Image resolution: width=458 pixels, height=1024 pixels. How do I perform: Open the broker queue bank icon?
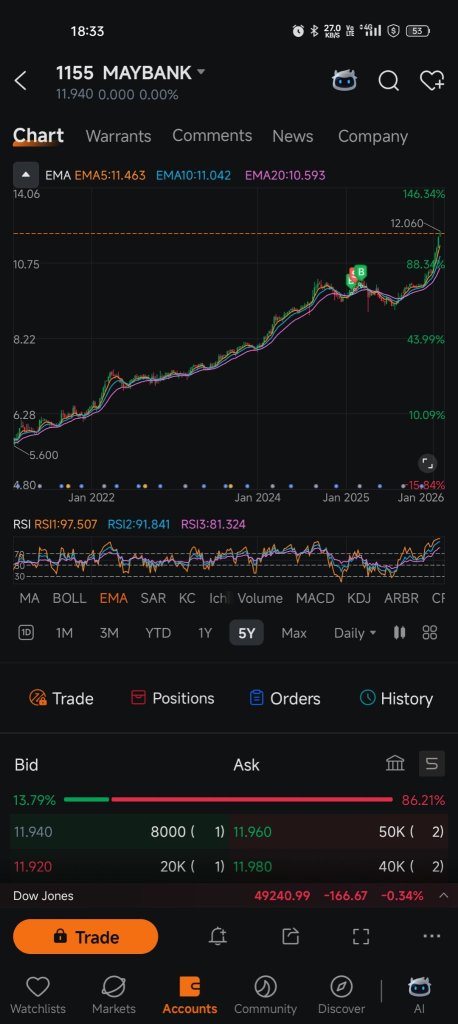[x=395, y=763]
